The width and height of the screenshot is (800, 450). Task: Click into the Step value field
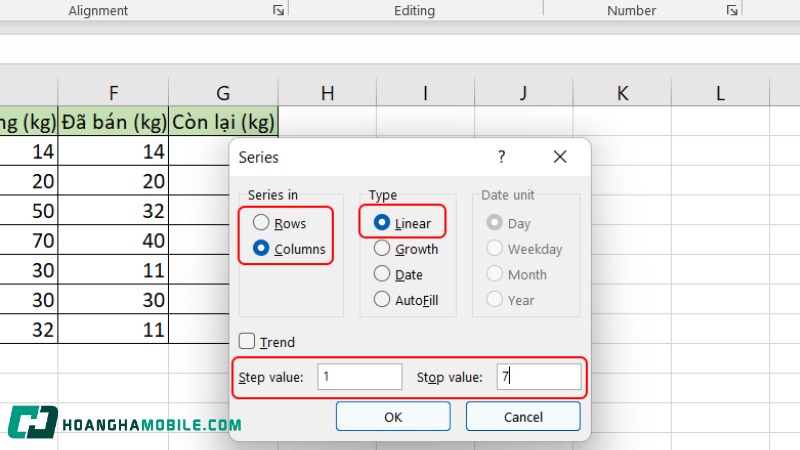tap(360, 377)
